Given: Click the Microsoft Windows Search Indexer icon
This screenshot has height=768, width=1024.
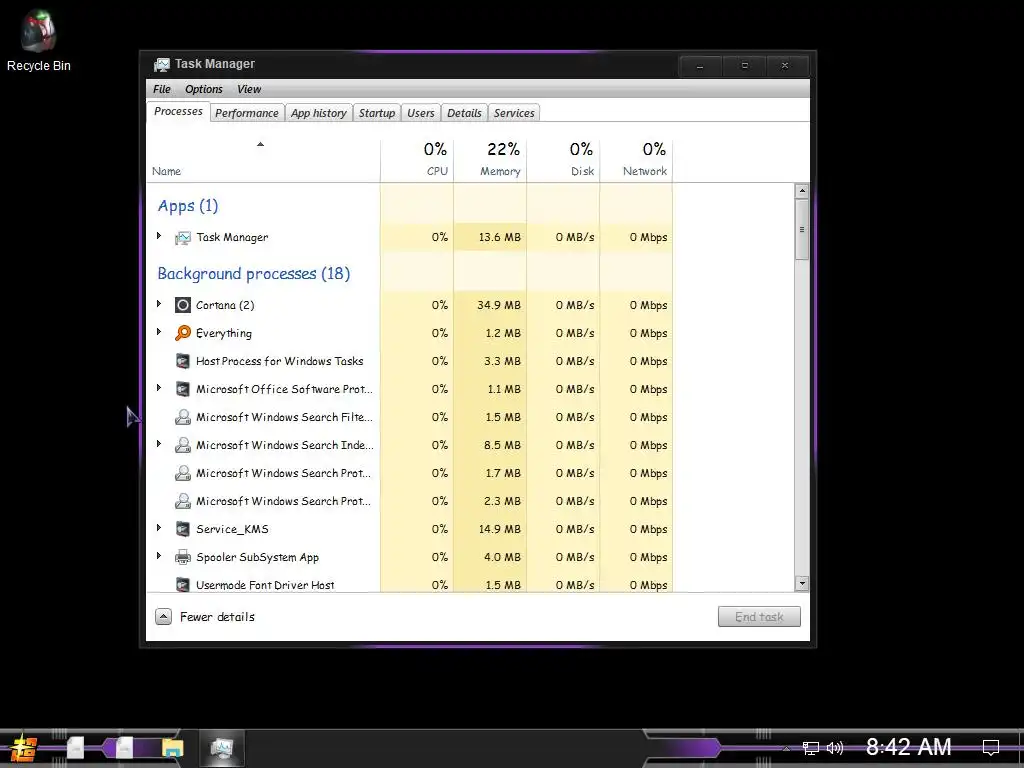Looking at the screenshot, I should pos(183,445).
